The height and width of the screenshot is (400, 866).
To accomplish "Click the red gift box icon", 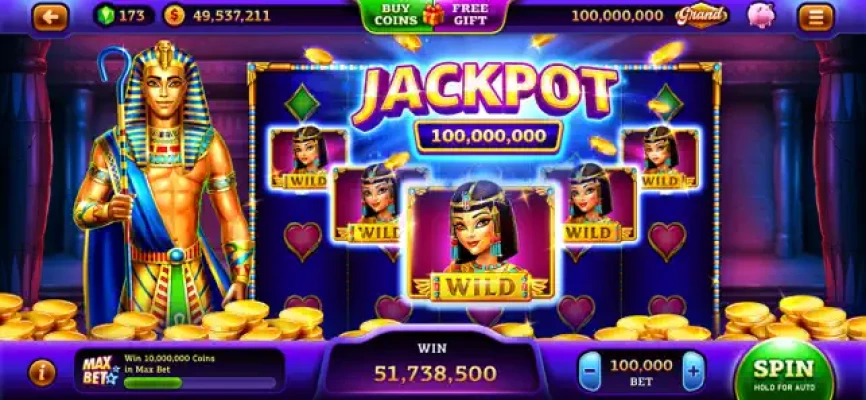I will (434, 15).
